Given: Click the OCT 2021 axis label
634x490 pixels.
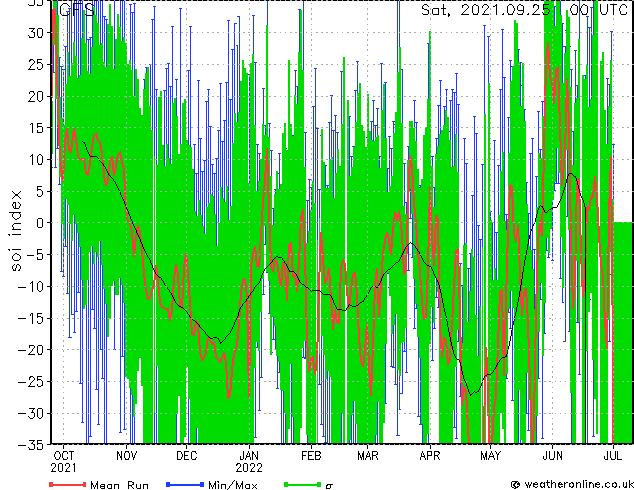Looking at the screenshot, I should pos(63,462).
